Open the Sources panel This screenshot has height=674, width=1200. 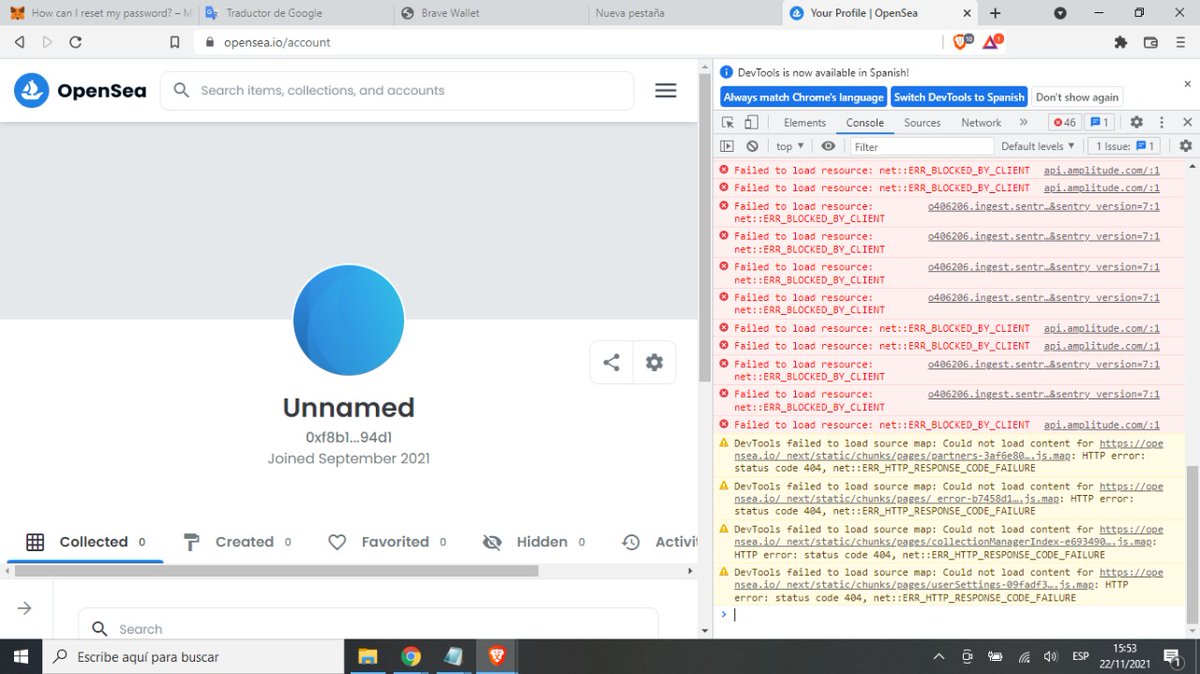coord(922,122)
